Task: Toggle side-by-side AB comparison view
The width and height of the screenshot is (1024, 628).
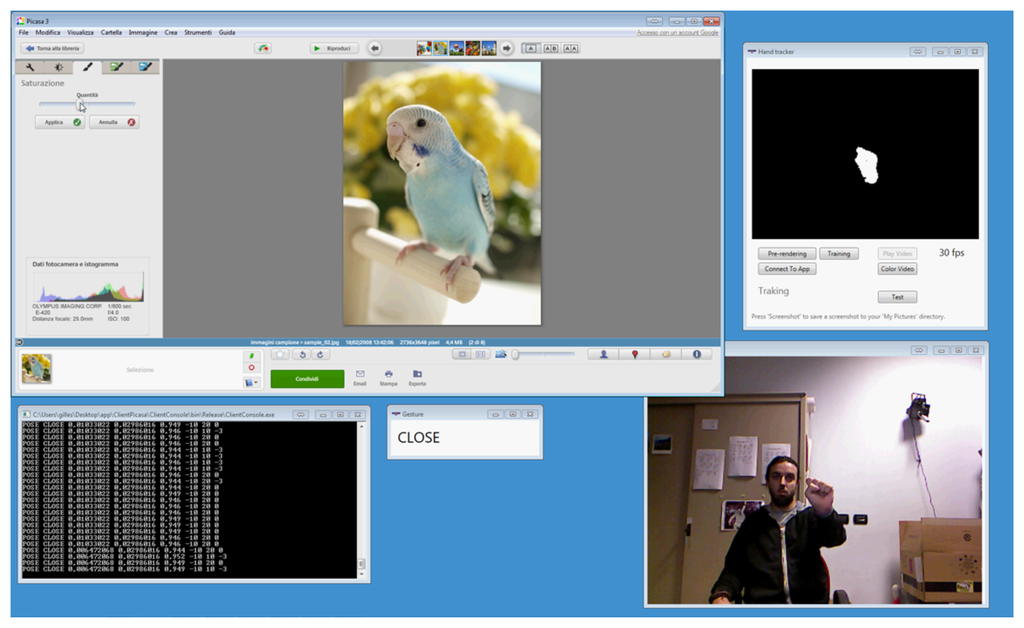Action: (x=550, y=48)
